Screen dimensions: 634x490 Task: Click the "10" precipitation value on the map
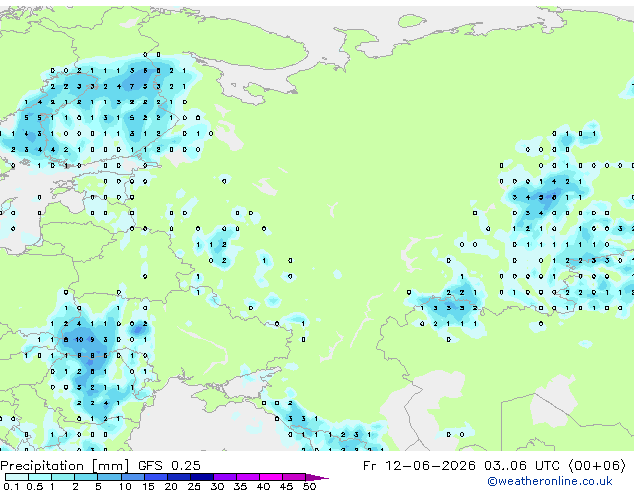point(79,340)
